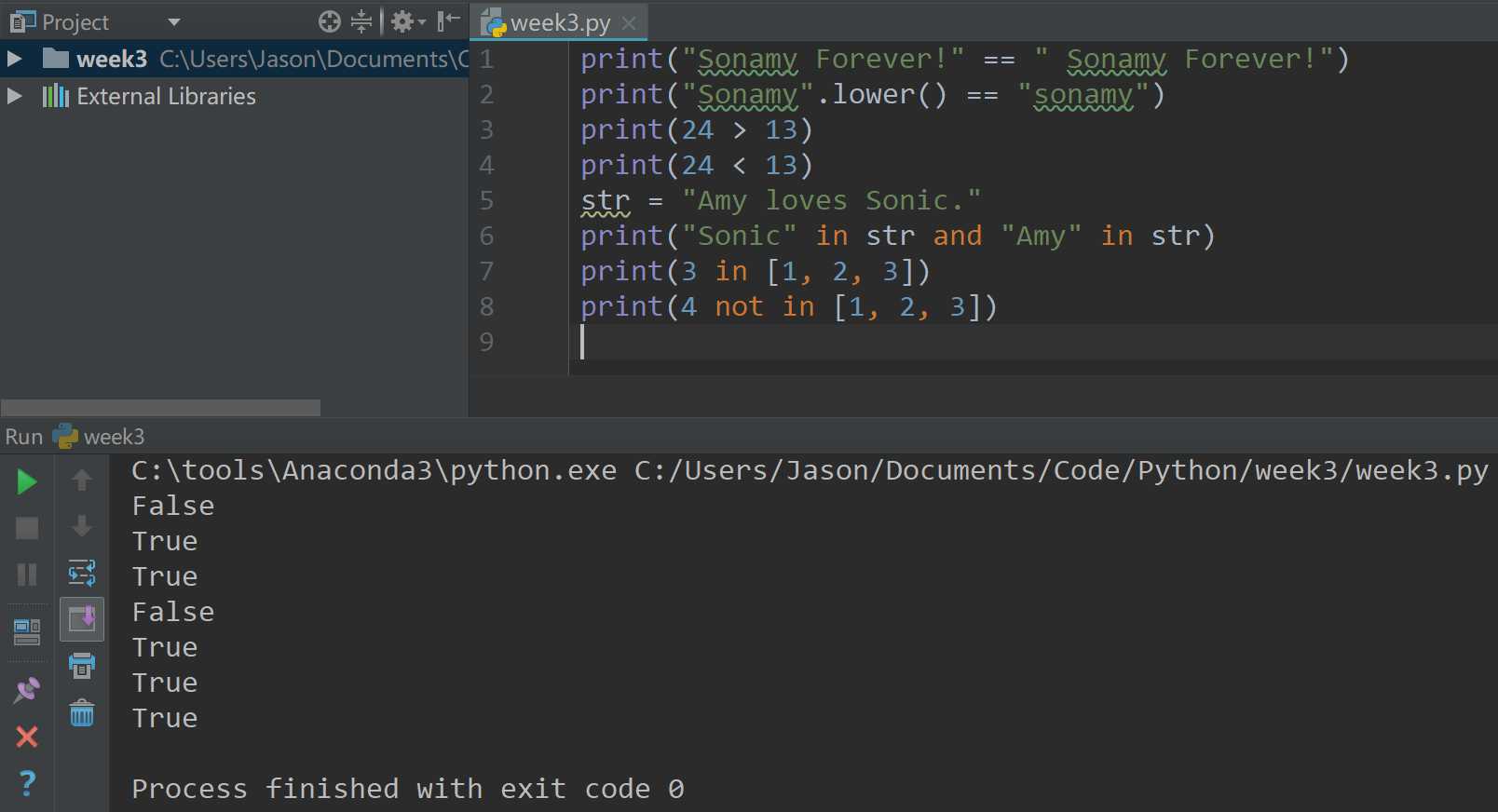Click 'print(3 in [1, 2, 3])' line
The height and width of the screenshot is (812, 1498).
coord(756,271)
